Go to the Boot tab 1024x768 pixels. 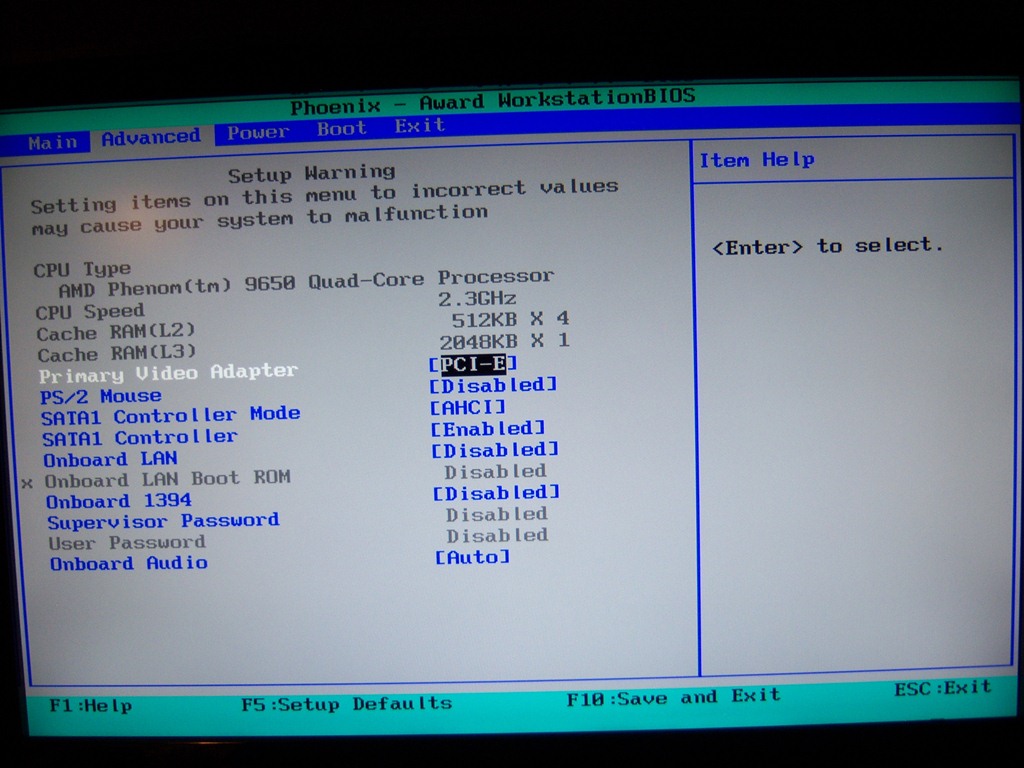click(x=342, y=128)
